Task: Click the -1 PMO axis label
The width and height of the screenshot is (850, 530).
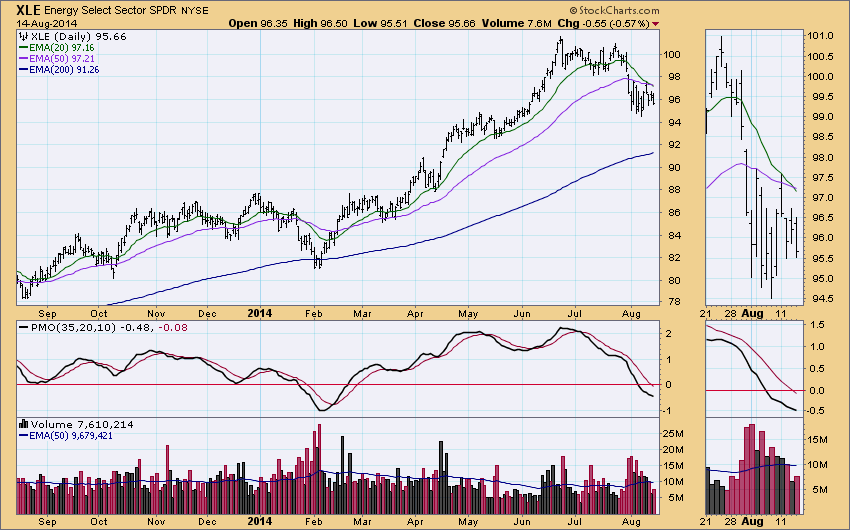Action: [669, 410]
